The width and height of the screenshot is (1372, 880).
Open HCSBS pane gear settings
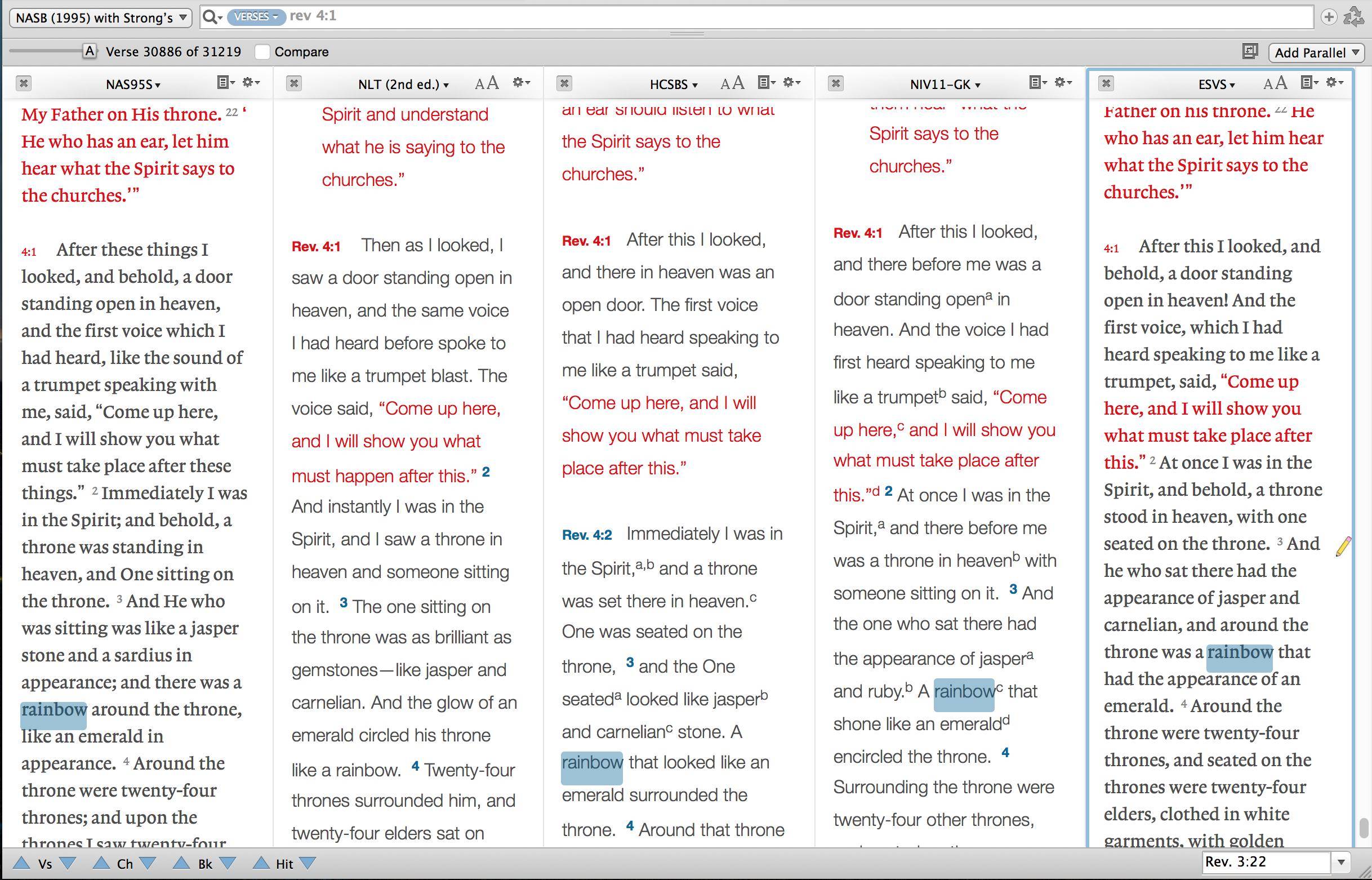point(792,83)
